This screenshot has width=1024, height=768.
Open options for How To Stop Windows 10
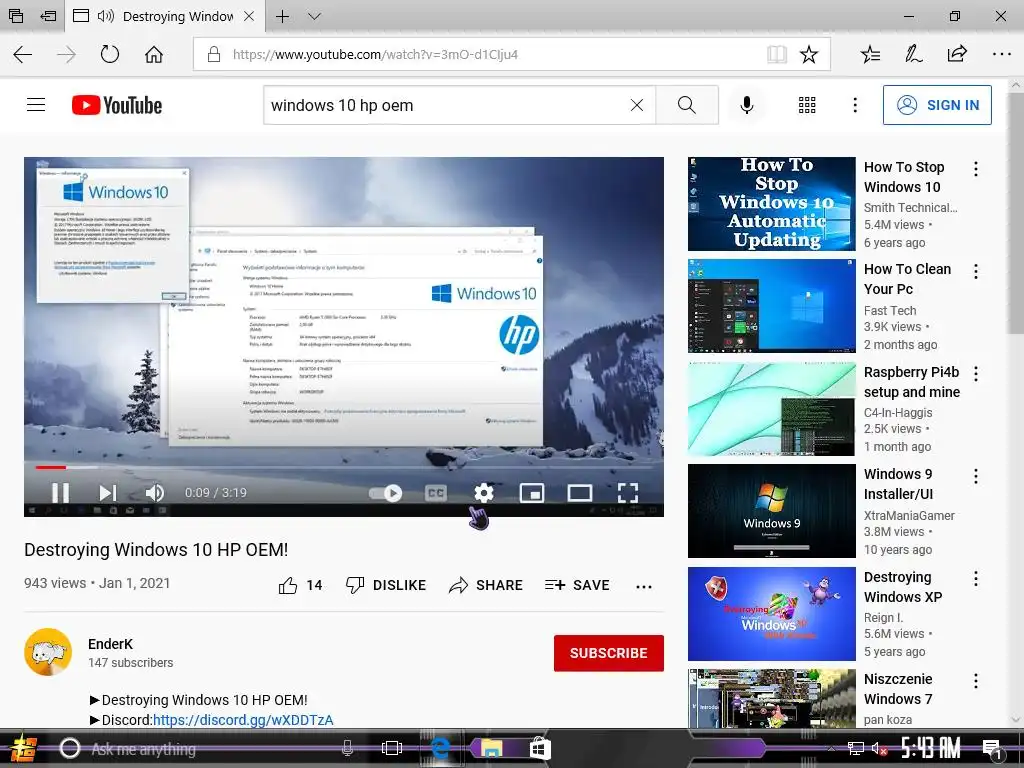[976, 169]
